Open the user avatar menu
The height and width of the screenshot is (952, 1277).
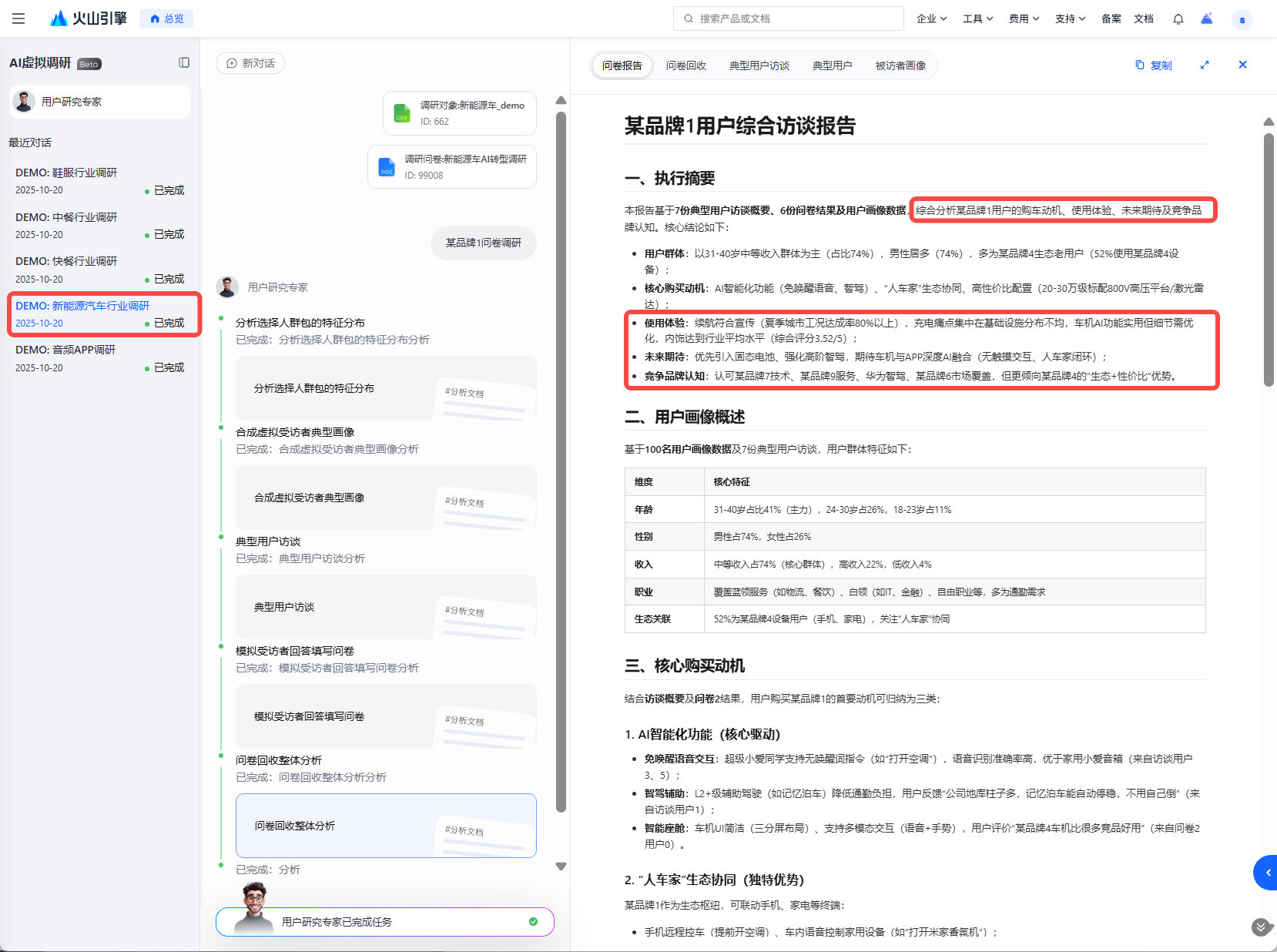[1242, 19]
